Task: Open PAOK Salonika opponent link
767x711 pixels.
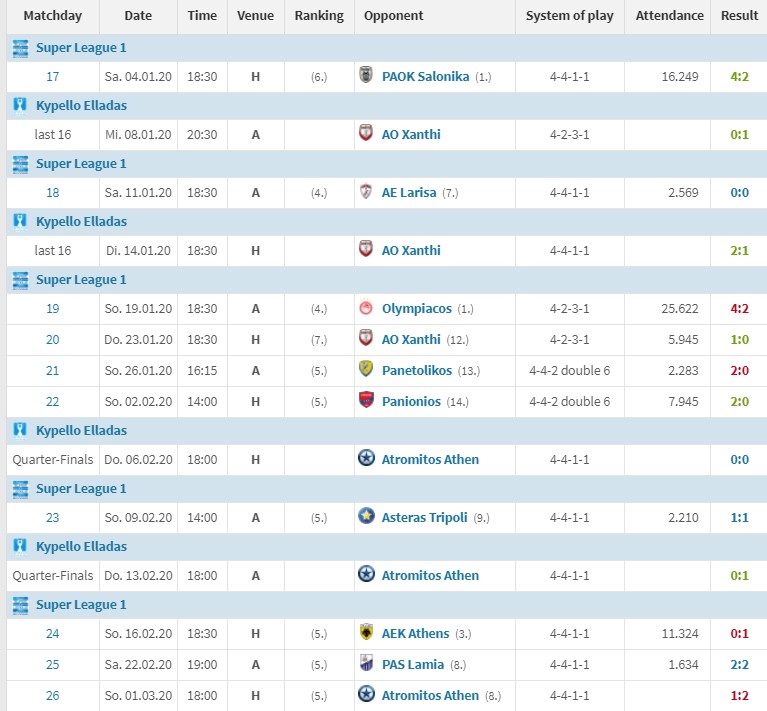Action: (x=425, y=77)
